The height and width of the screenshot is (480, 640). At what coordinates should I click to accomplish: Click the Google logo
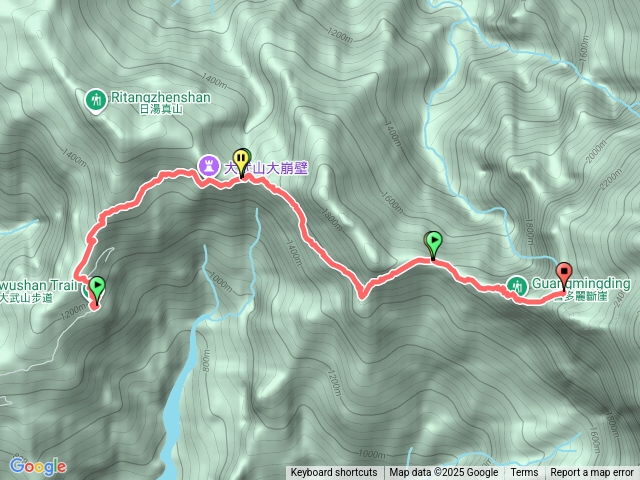(38, 466)
